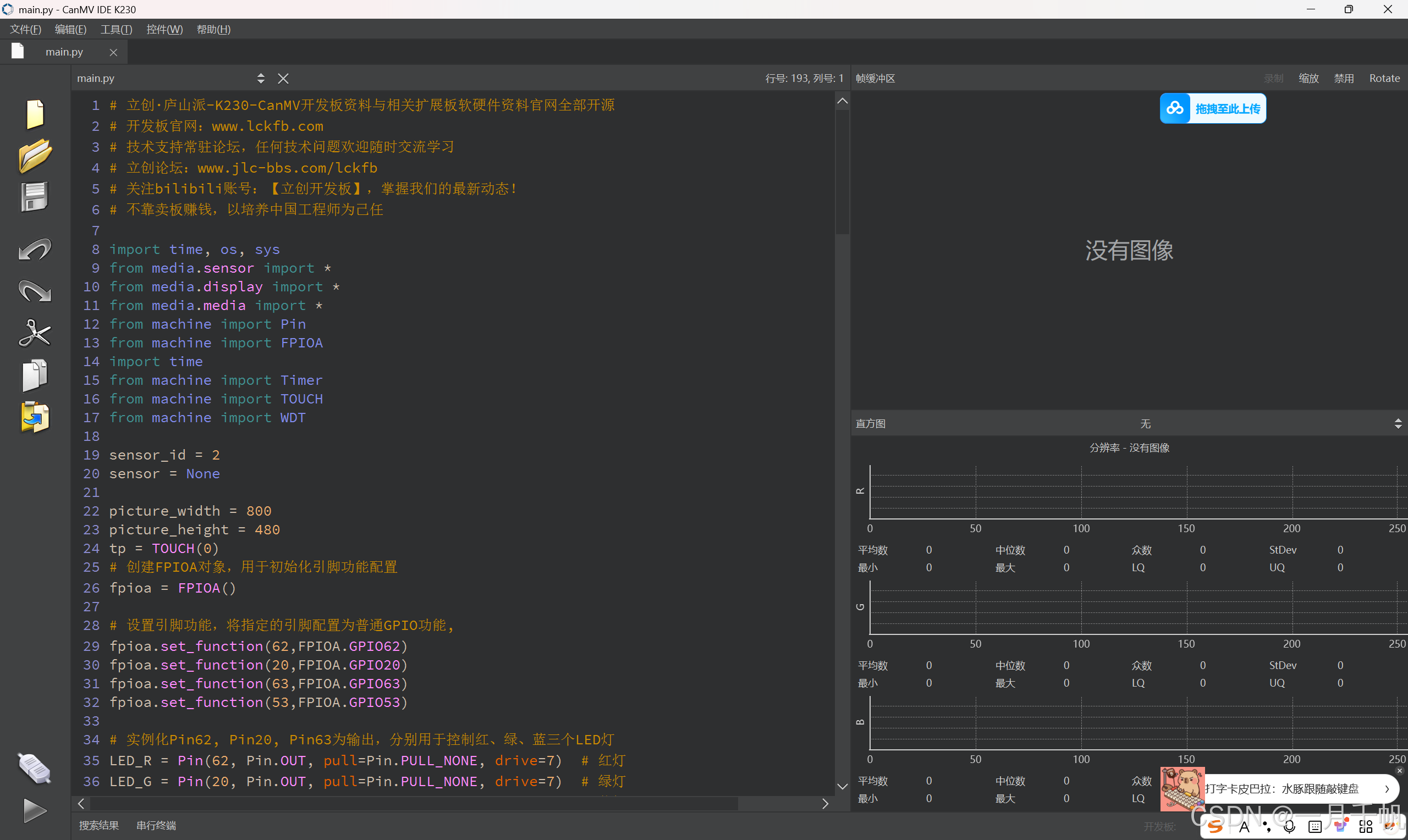
Task: Click line 8 import time, os, sys
Action: point(194,249)
